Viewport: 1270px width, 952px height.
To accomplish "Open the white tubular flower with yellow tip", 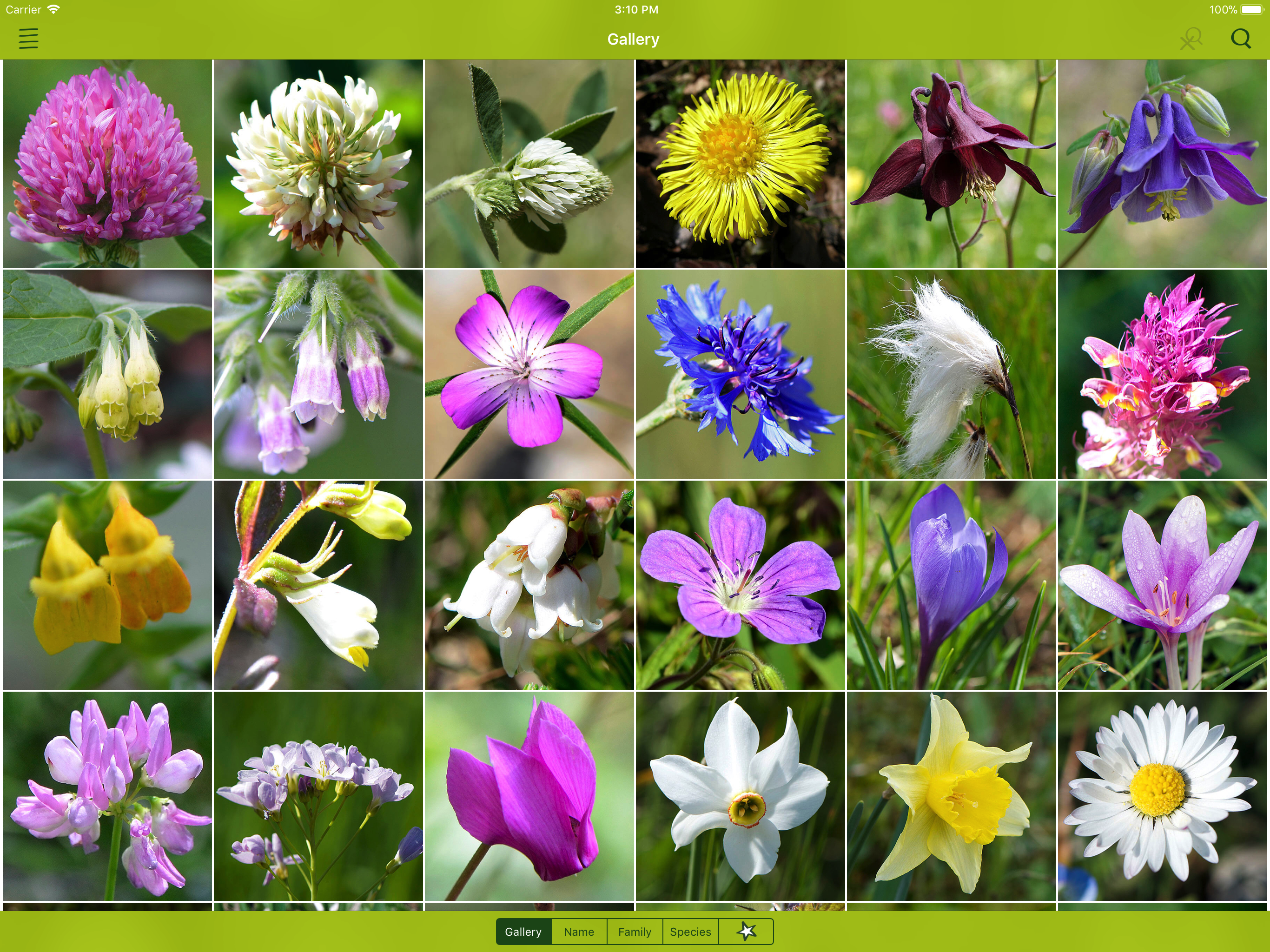I will click(x=318, y=585).
